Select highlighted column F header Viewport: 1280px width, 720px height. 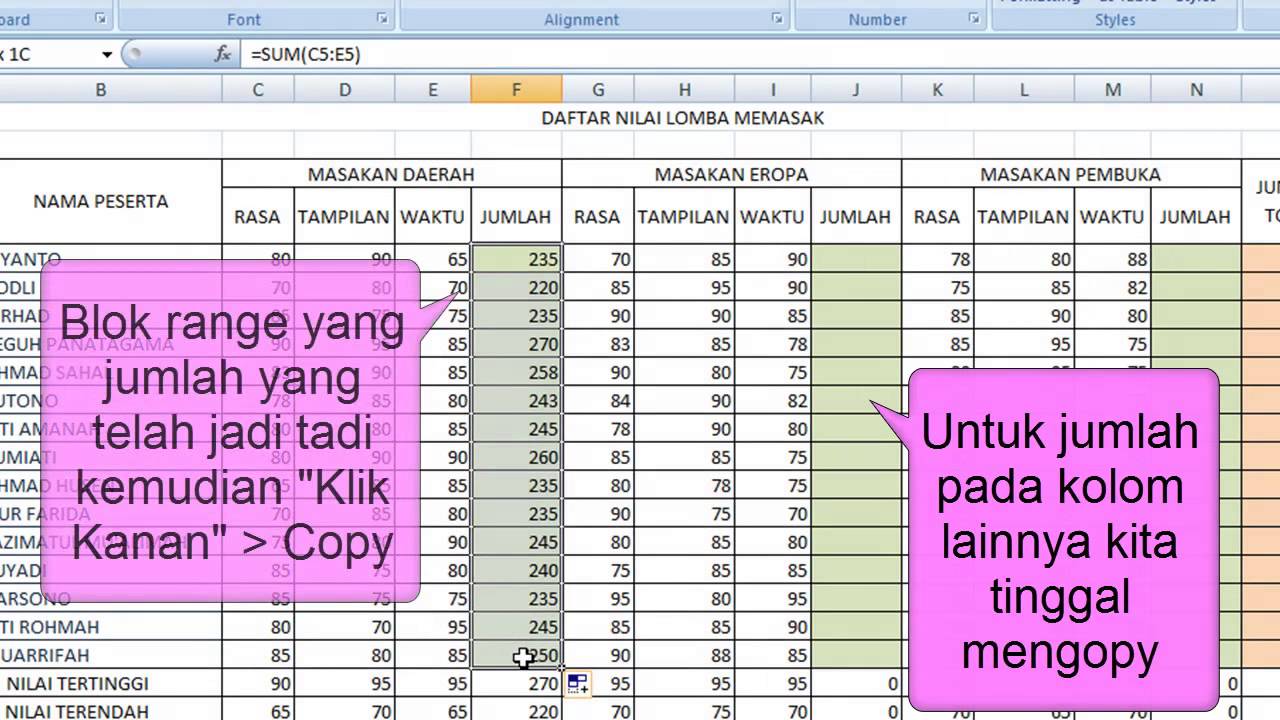coord(516,90)
